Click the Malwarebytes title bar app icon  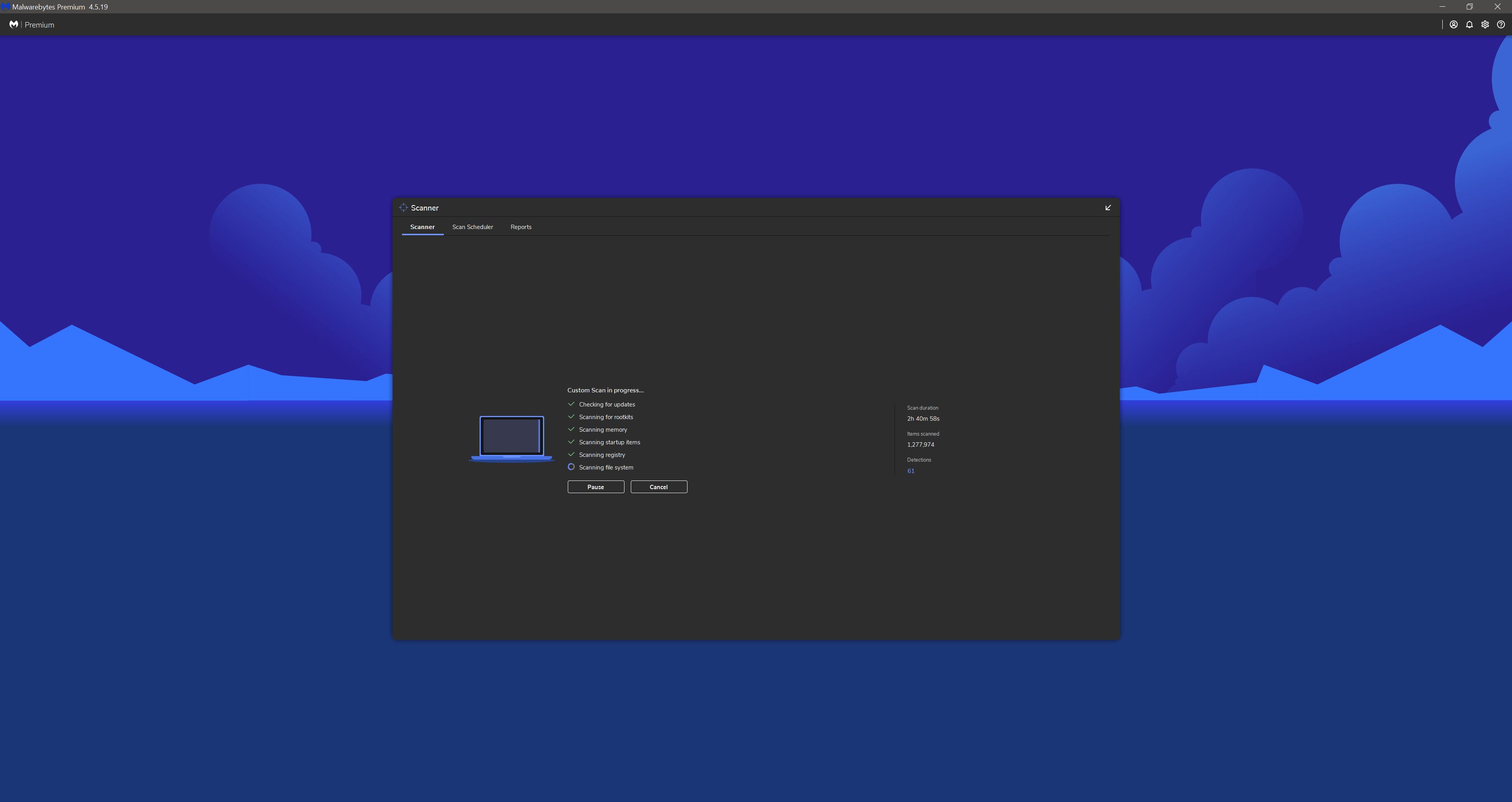click(5, 6)
